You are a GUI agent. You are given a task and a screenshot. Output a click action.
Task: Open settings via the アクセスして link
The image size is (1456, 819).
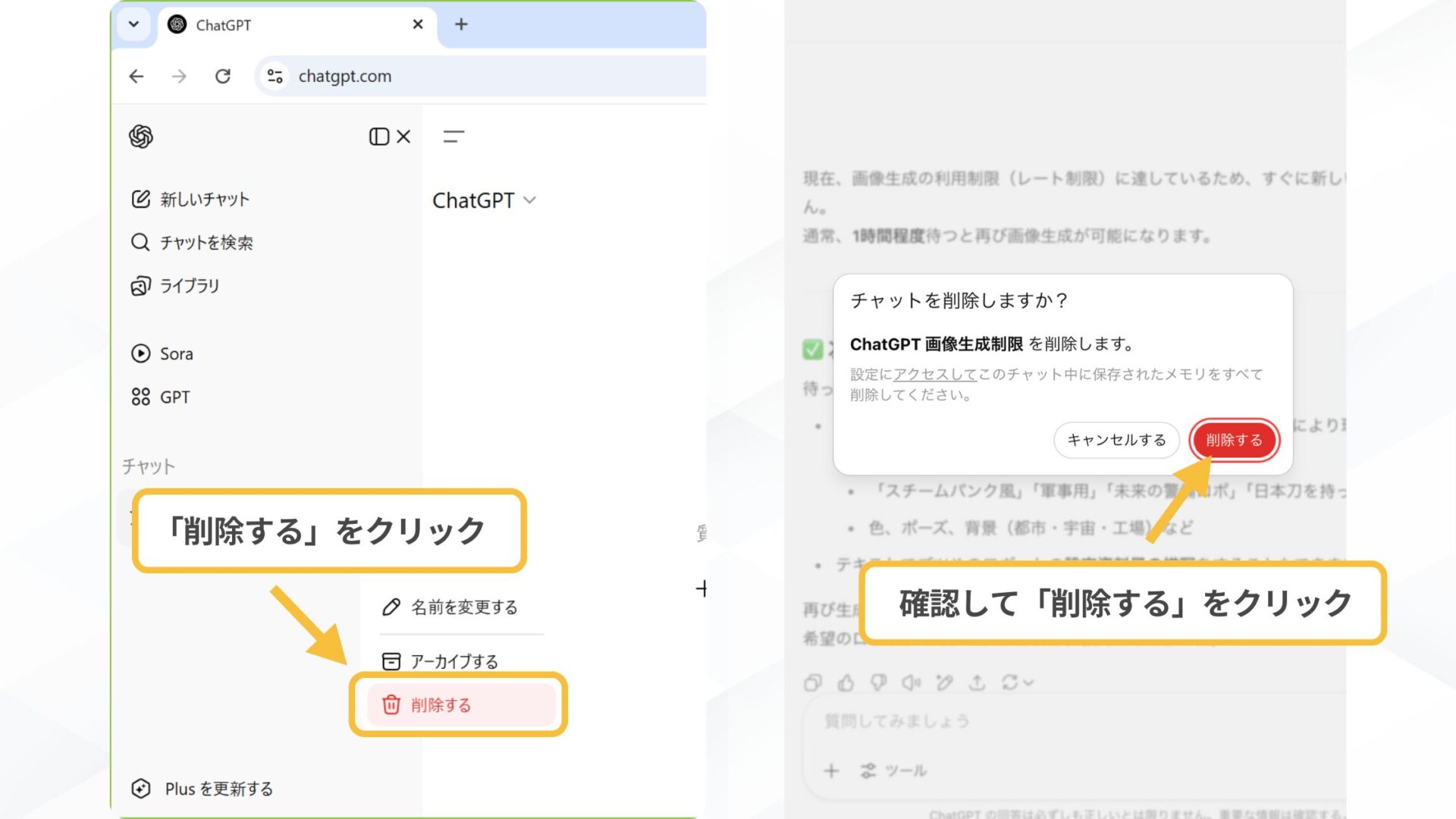point(934,374)
